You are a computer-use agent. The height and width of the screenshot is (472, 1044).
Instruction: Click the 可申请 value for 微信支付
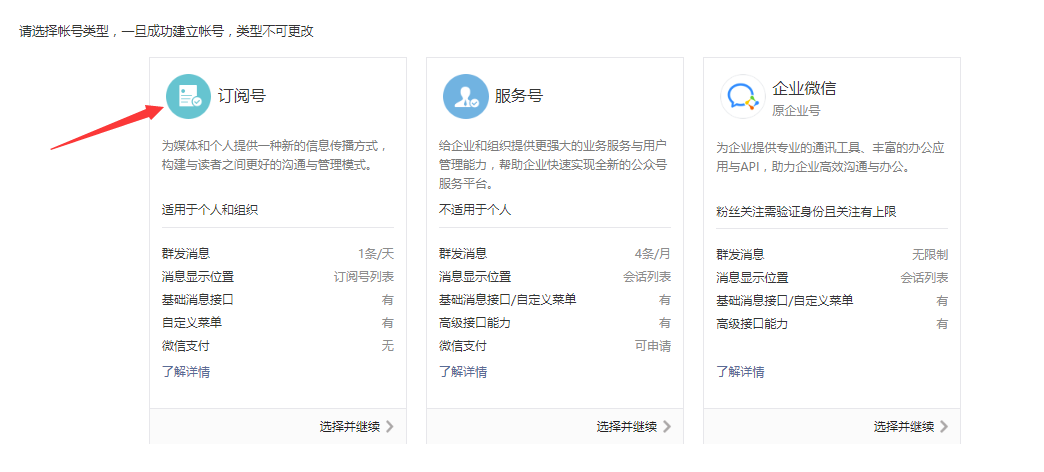tap(653, 346)
